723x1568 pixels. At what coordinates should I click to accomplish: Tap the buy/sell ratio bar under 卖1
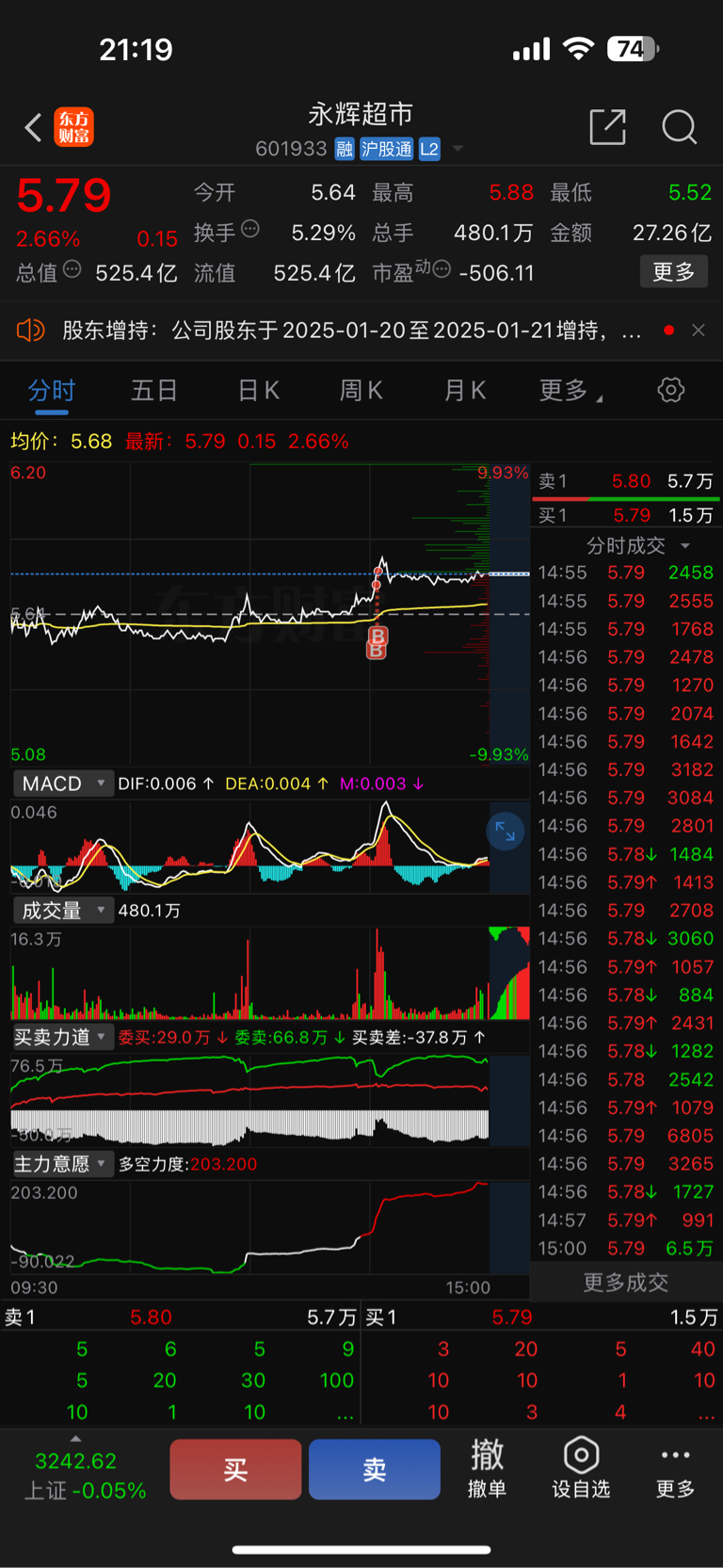click(628, 497)
